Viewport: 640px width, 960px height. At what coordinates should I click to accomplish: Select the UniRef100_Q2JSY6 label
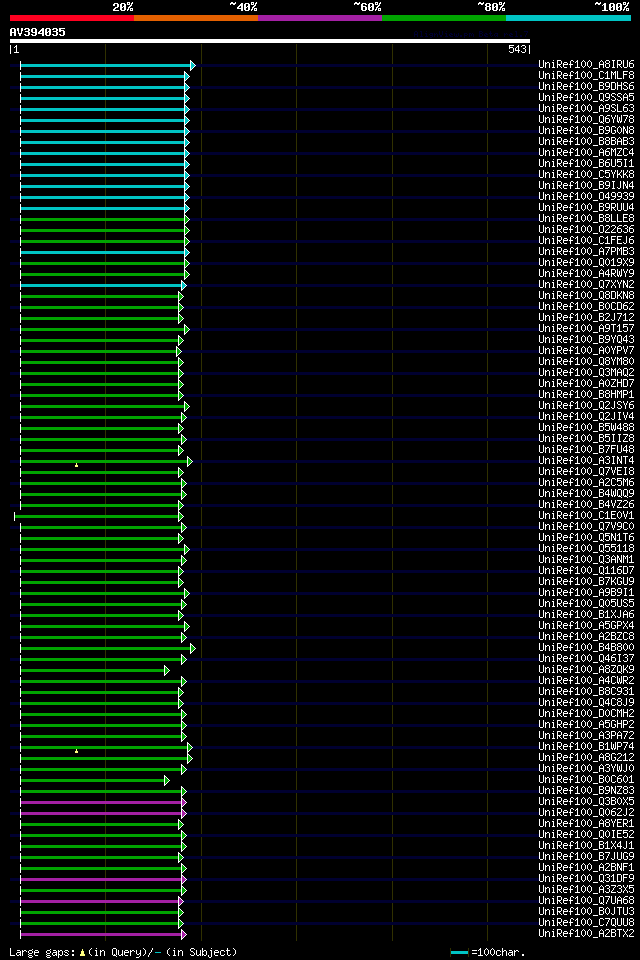586,406
